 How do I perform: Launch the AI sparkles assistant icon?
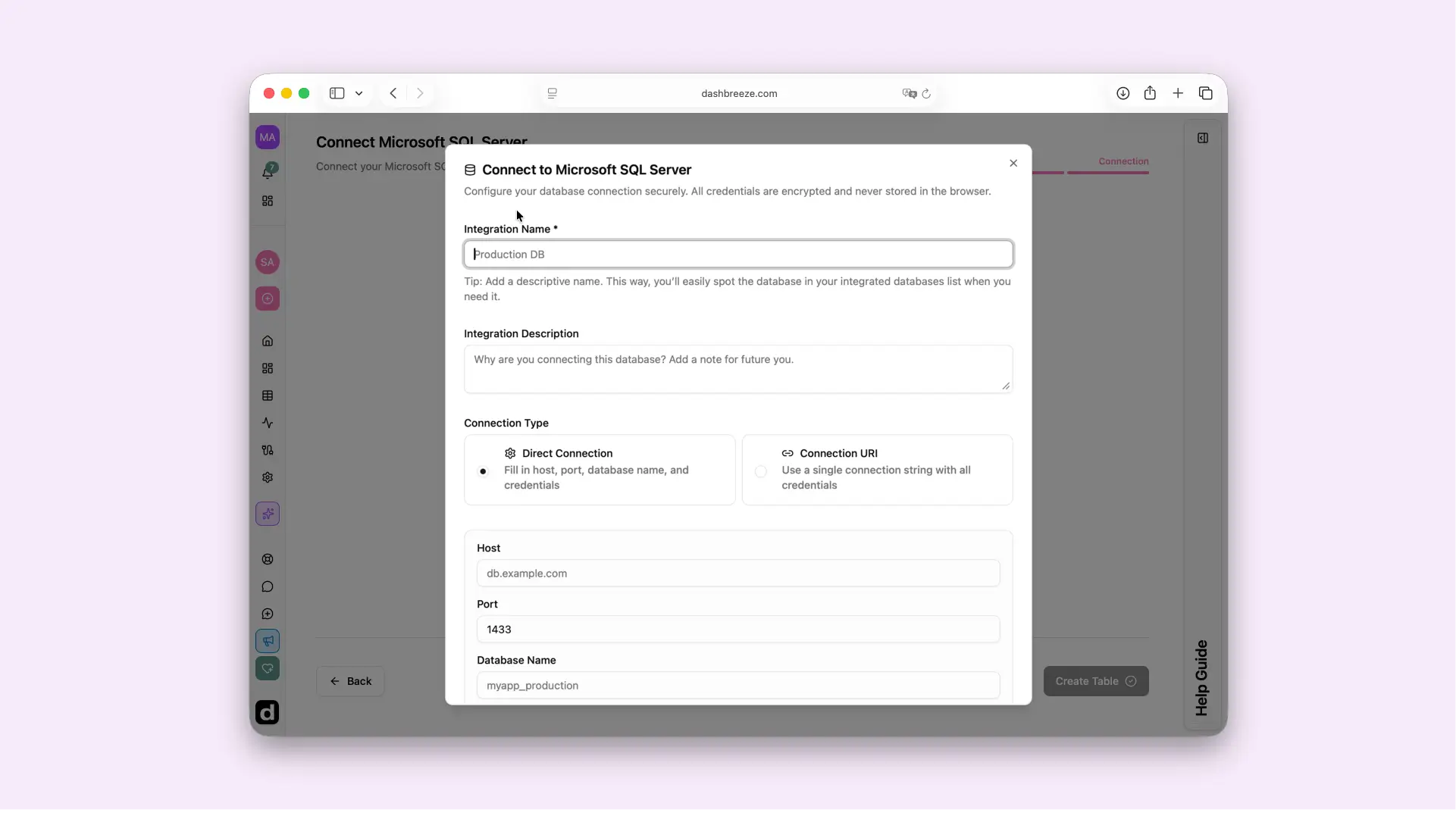268,514
